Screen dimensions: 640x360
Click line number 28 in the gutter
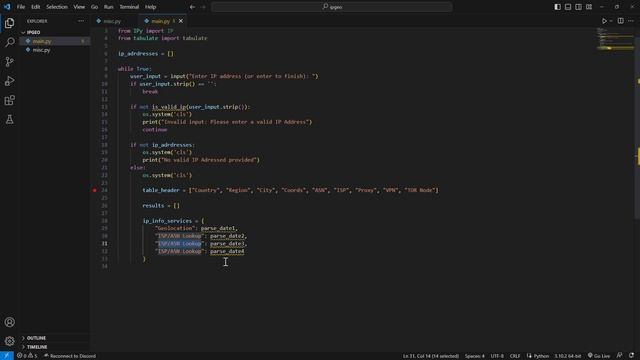[x=104, y=221]
